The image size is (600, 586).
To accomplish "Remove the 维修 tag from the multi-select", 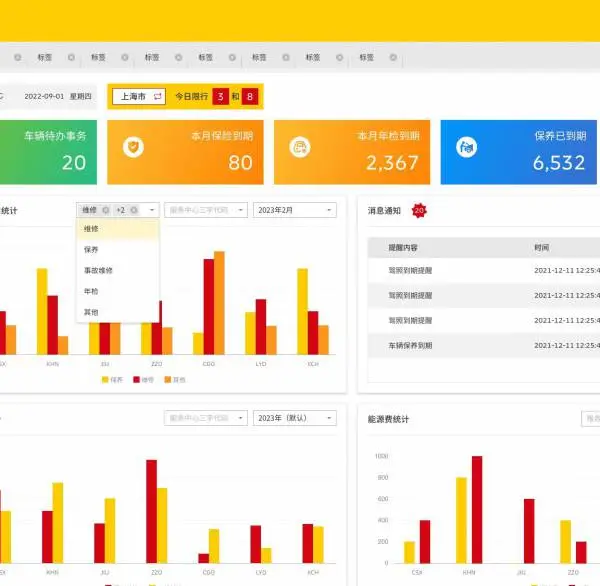I will click(106, 210).
